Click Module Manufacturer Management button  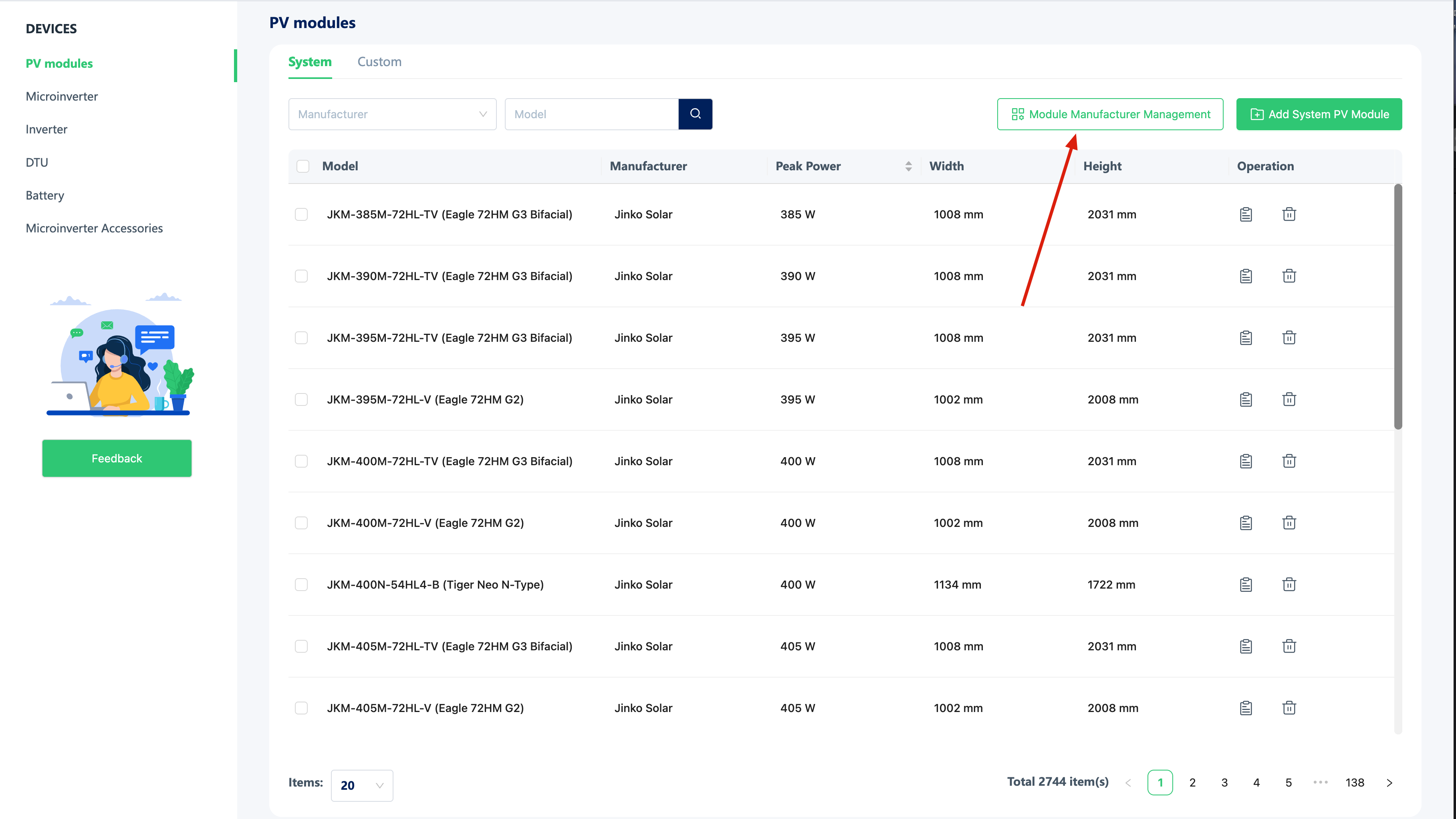coord(1110,114)
